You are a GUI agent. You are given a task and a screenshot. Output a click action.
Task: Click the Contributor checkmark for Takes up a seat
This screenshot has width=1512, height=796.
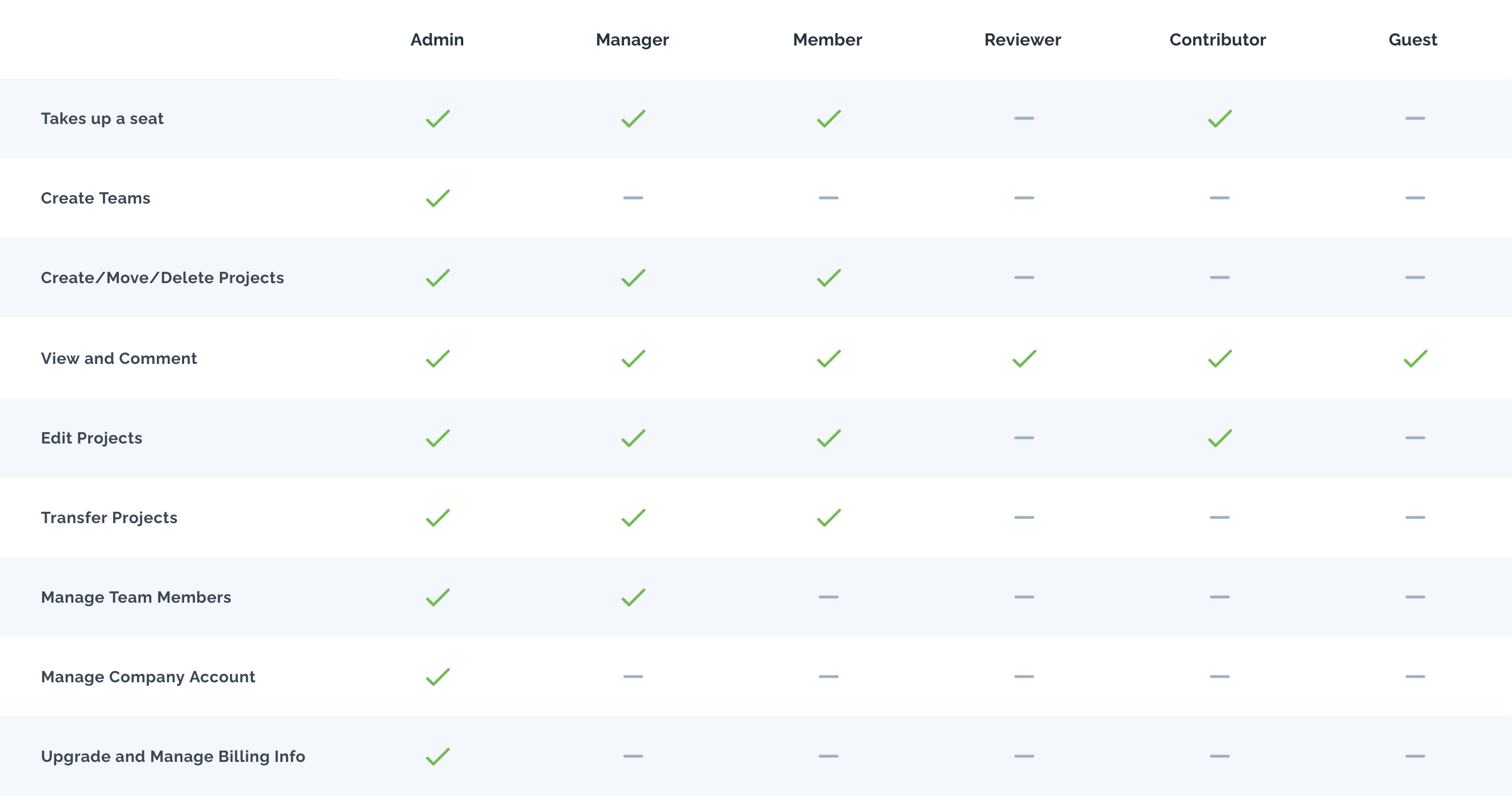coord(1220,119)
